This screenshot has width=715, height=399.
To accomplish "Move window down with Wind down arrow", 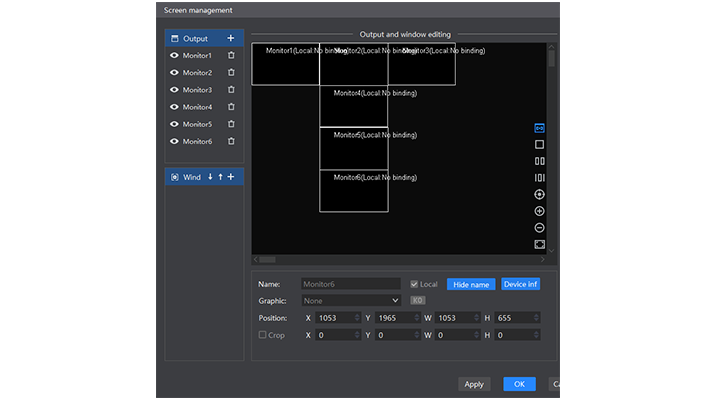I will click(210, 177).
